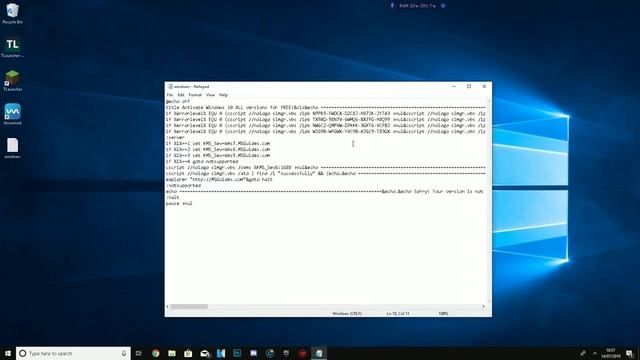Click the 'Type here to search' box

pyautogui.click(x=73, y=353)
